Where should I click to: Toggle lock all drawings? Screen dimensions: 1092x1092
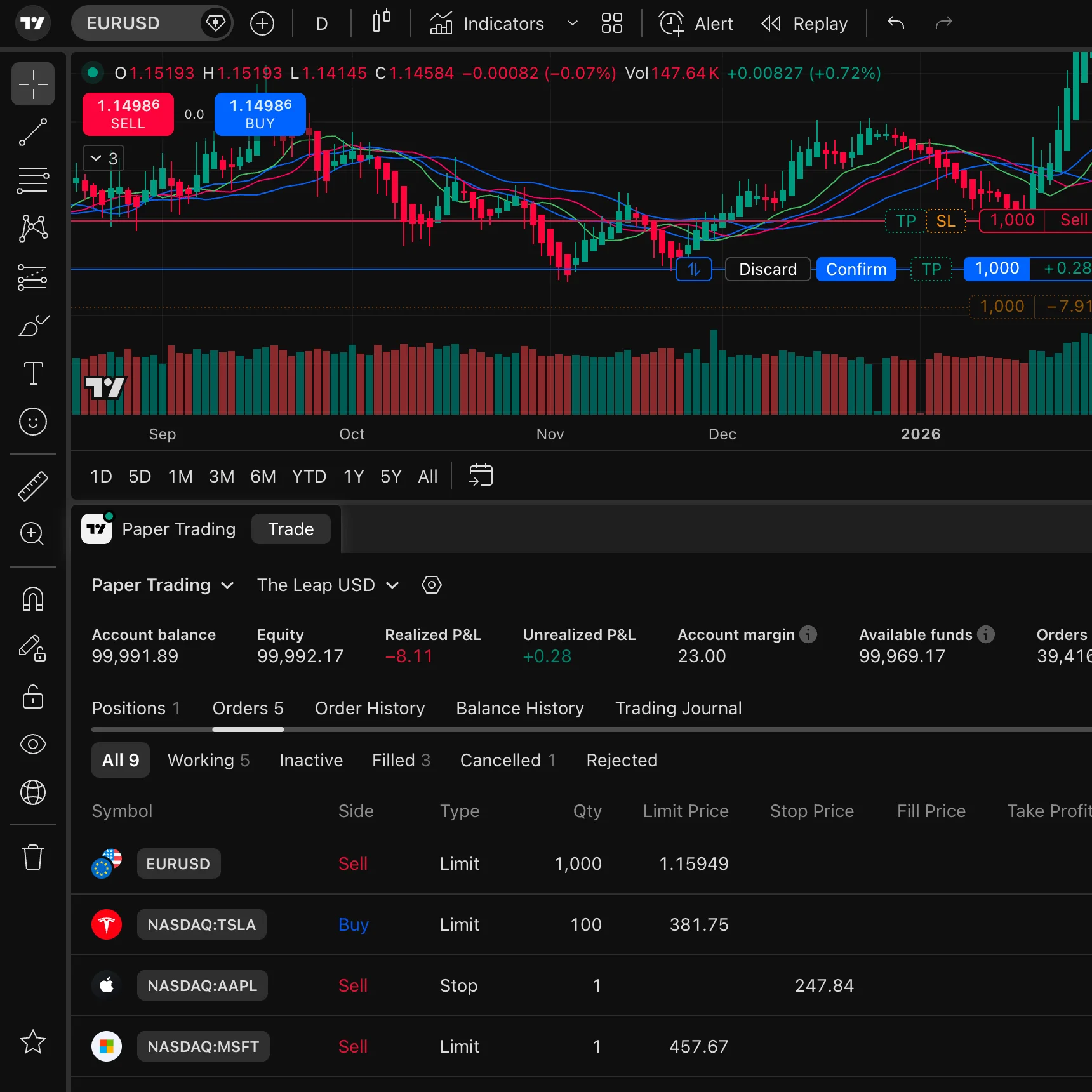[33, 696]
